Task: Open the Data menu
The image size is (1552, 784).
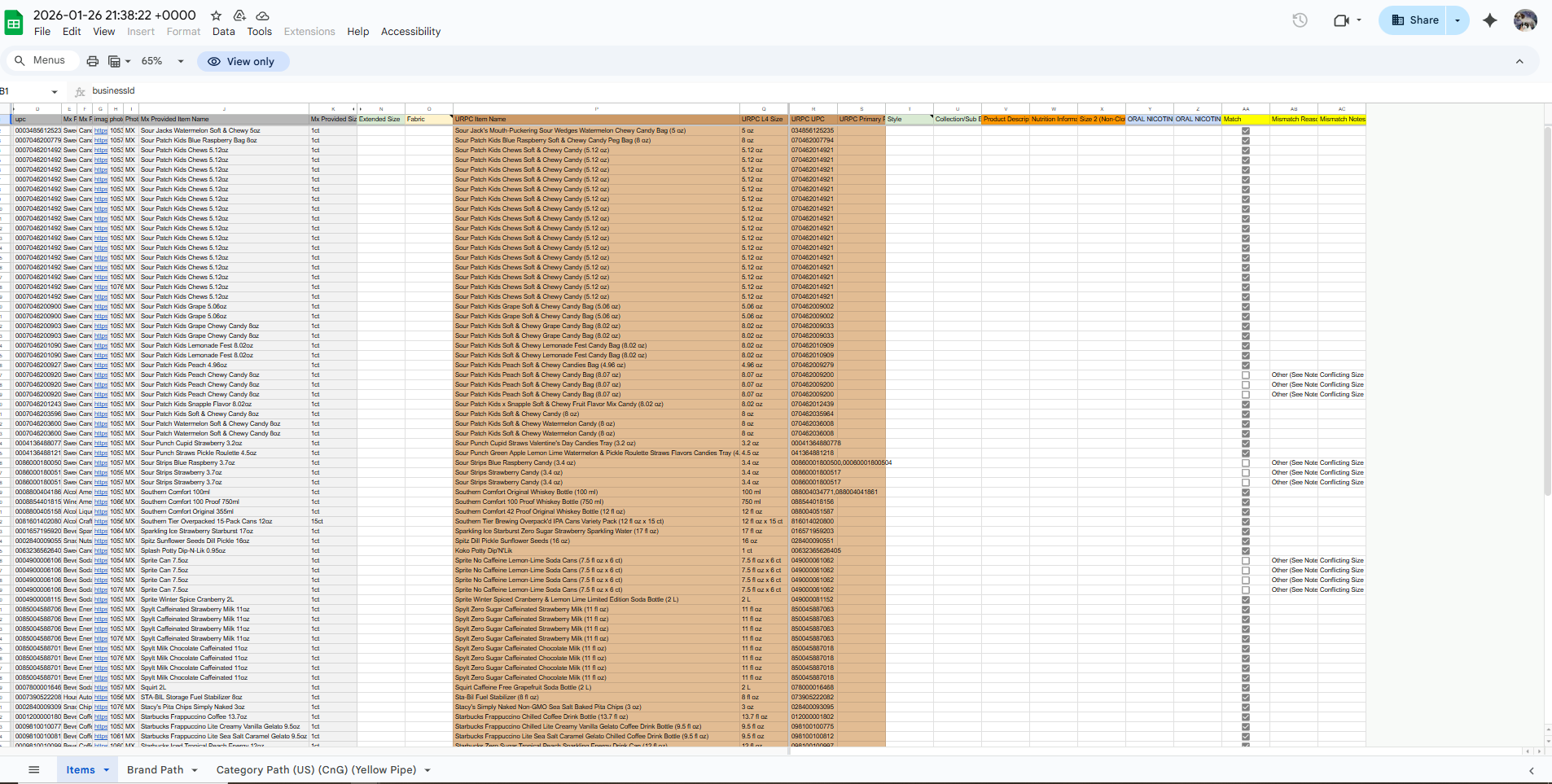Action: (223, 32)
